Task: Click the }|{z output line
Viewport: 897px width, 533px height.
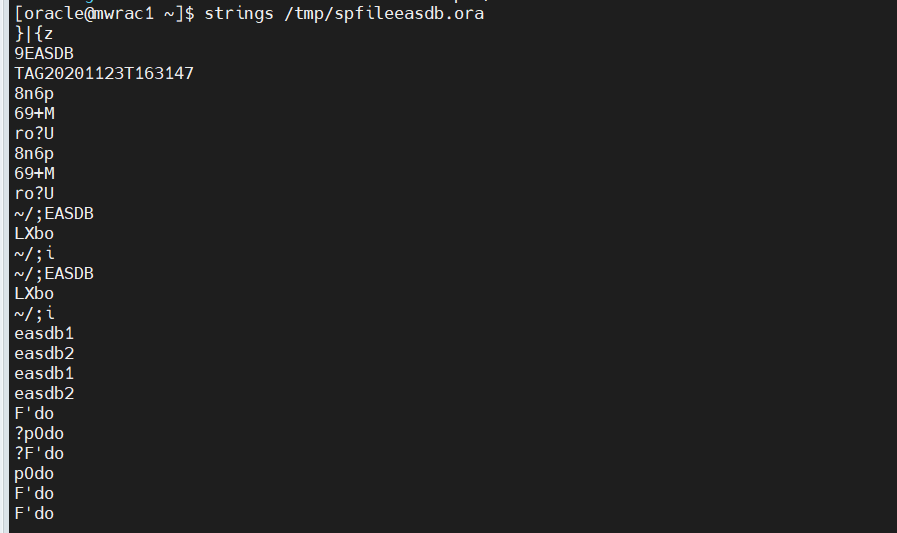Action: [35, 34]
